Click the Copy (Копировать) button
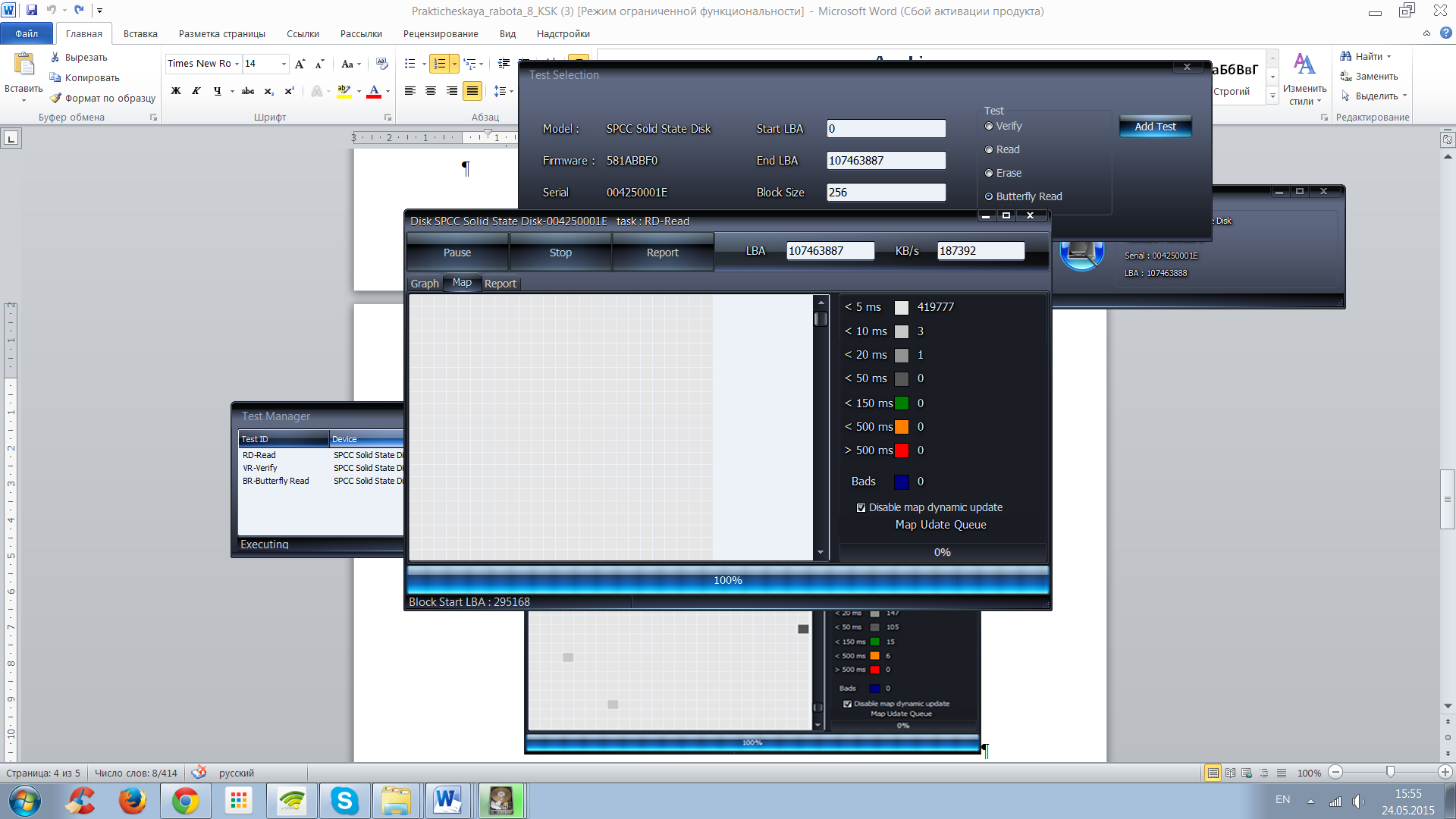This screenshot has height=819, width=1456. tap(85, 78)
